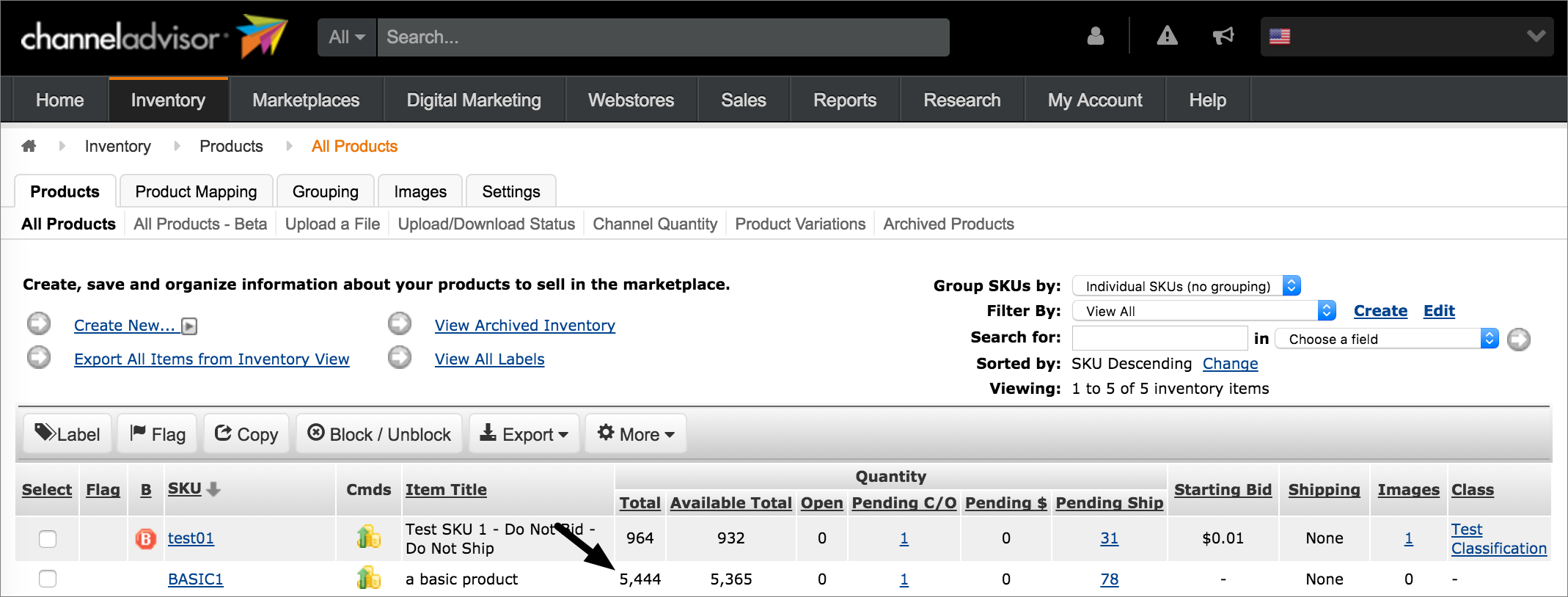The image size is (1568, 597).
Task: Switch to Grouping tab
Action: [x=326, y=191]
